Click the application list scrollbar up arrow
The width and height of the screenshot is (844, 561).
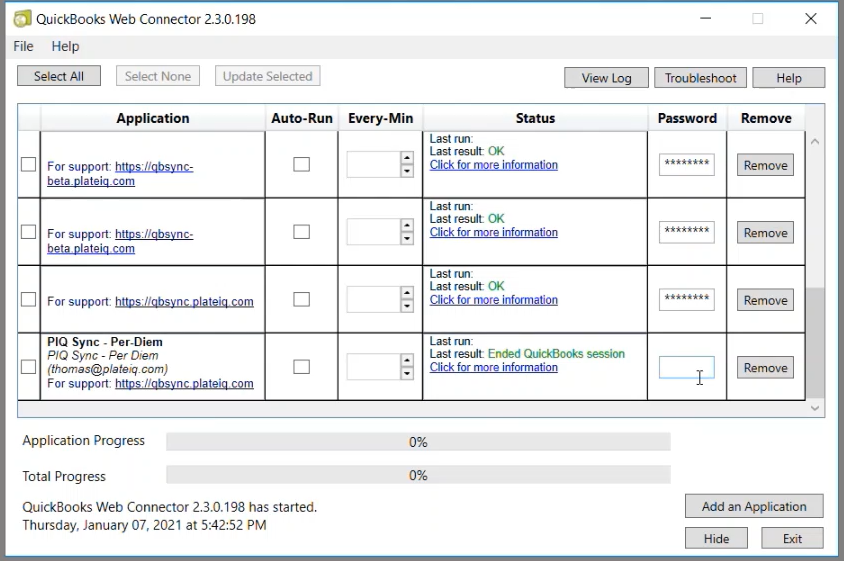pos(815,142)
